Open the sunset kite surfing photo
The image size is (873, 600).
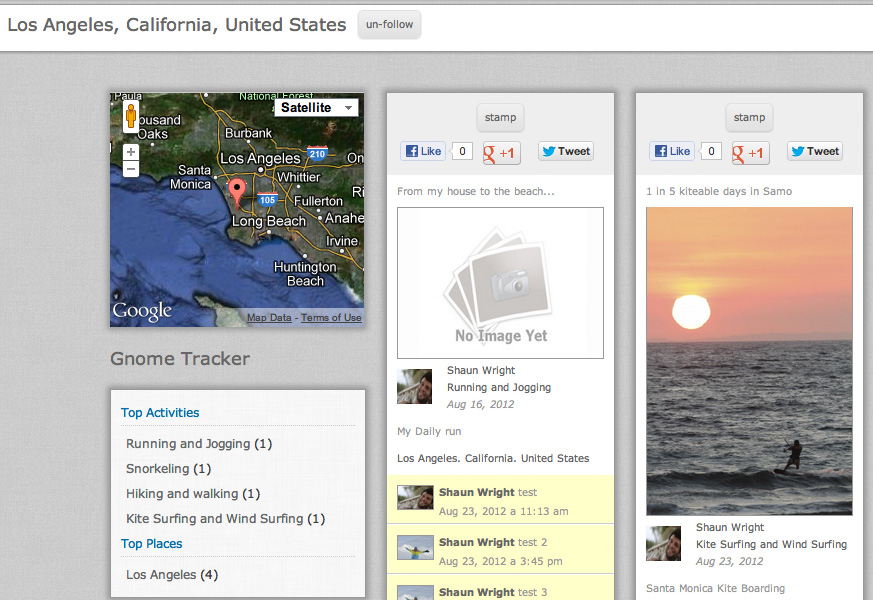[749, 361]
